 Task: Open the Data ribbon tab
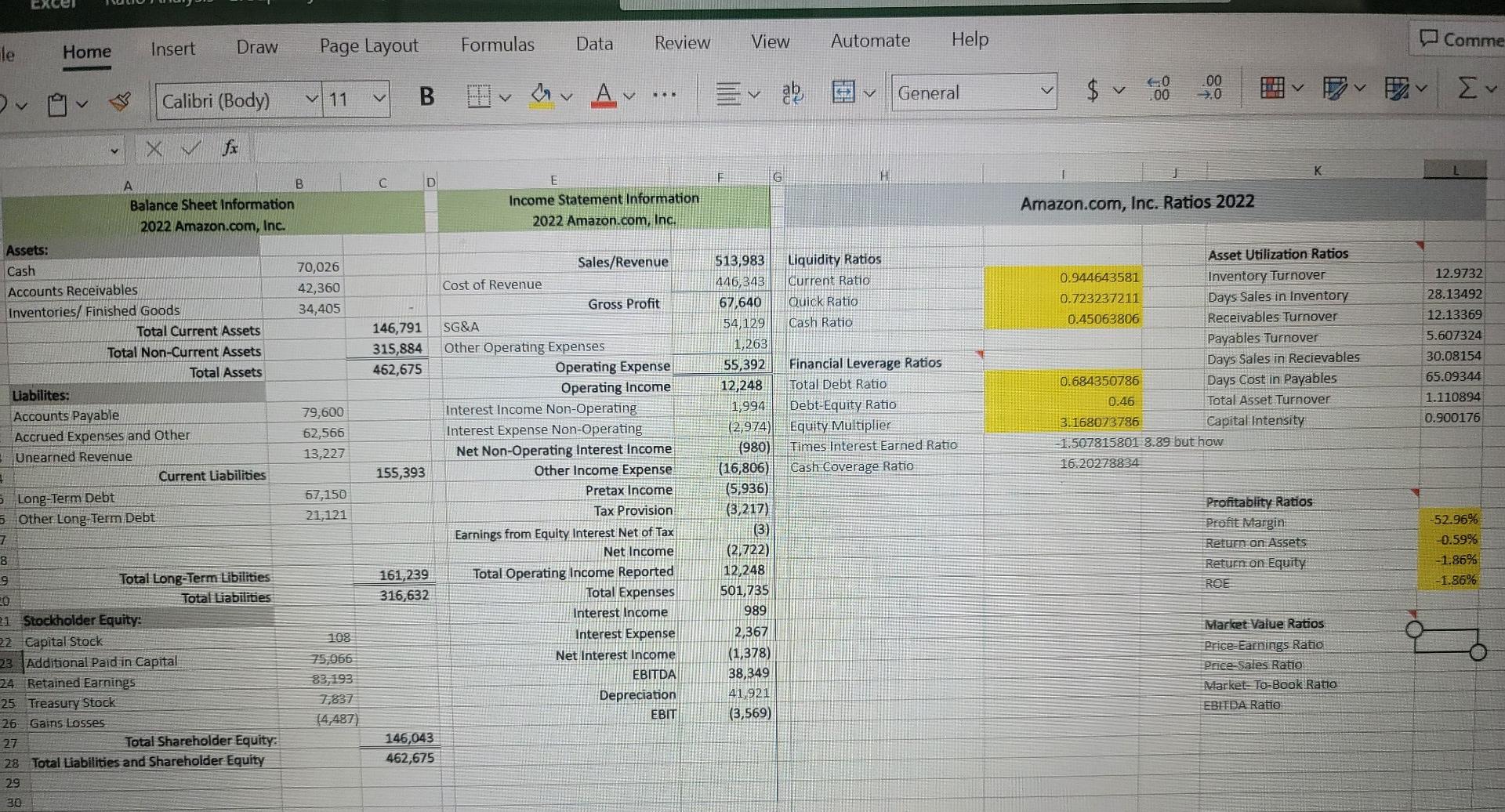point(593,43)
